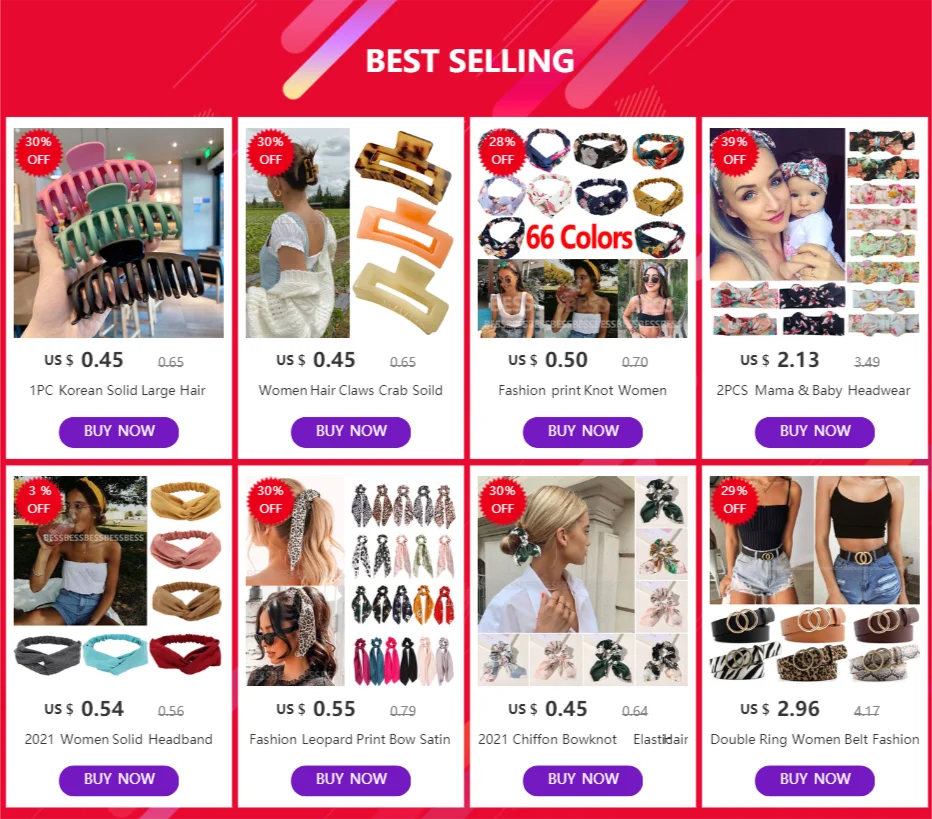Image resolution: width=932 pixels, height=819 pixels.
Task: Click the 39% OFF badge on Mama headwear
Action: 734,151
